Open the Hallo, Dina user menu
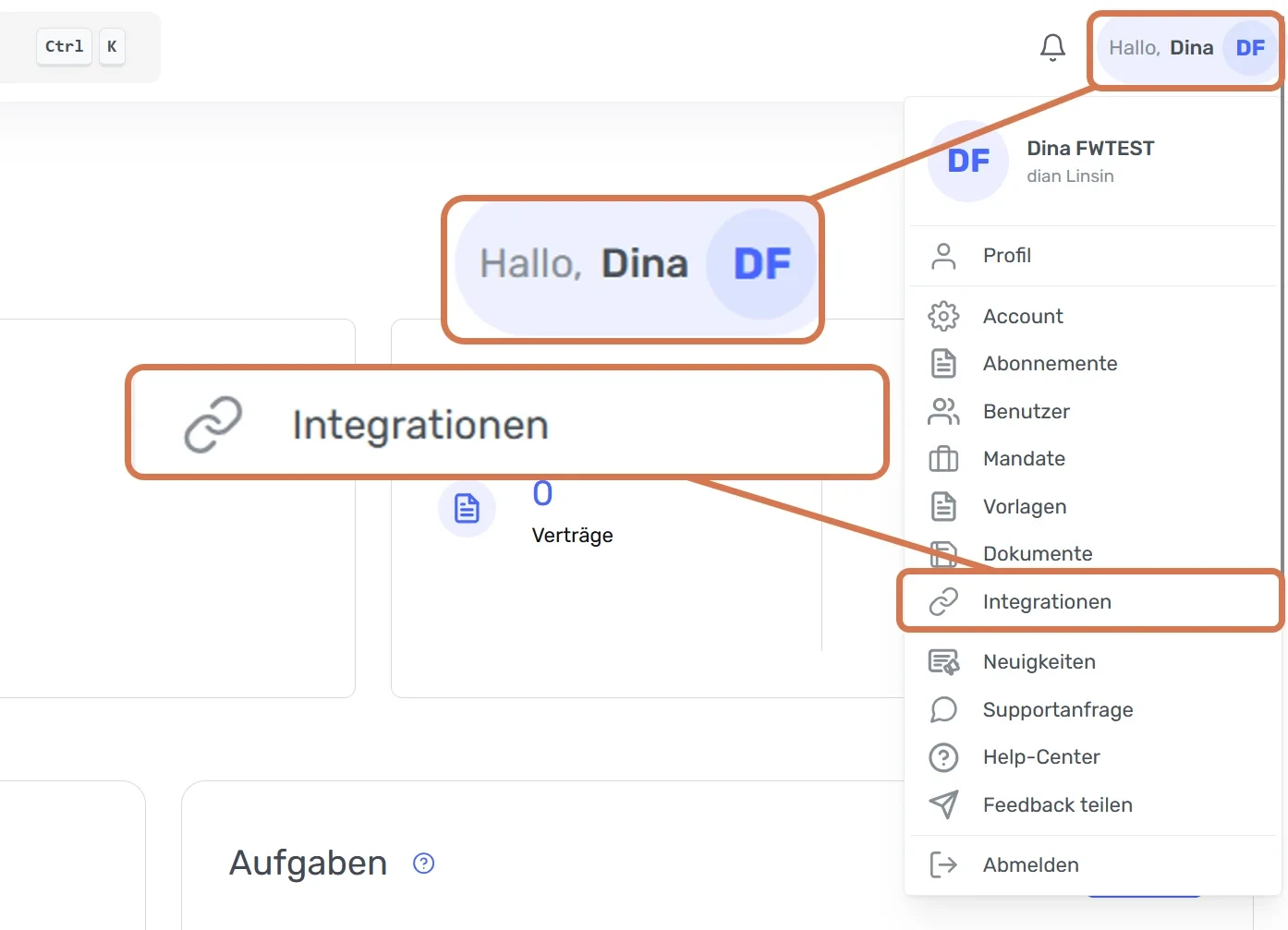Viewport: 1288px width, 930px height. tap(1187, 48)
